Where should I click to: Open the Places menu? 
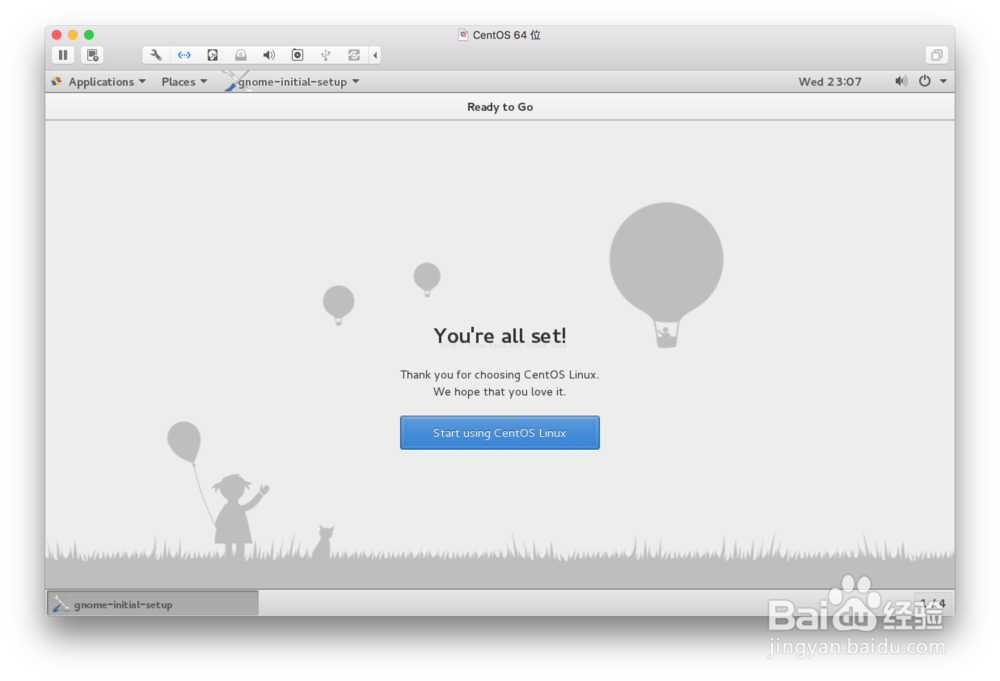click(184, 82)
